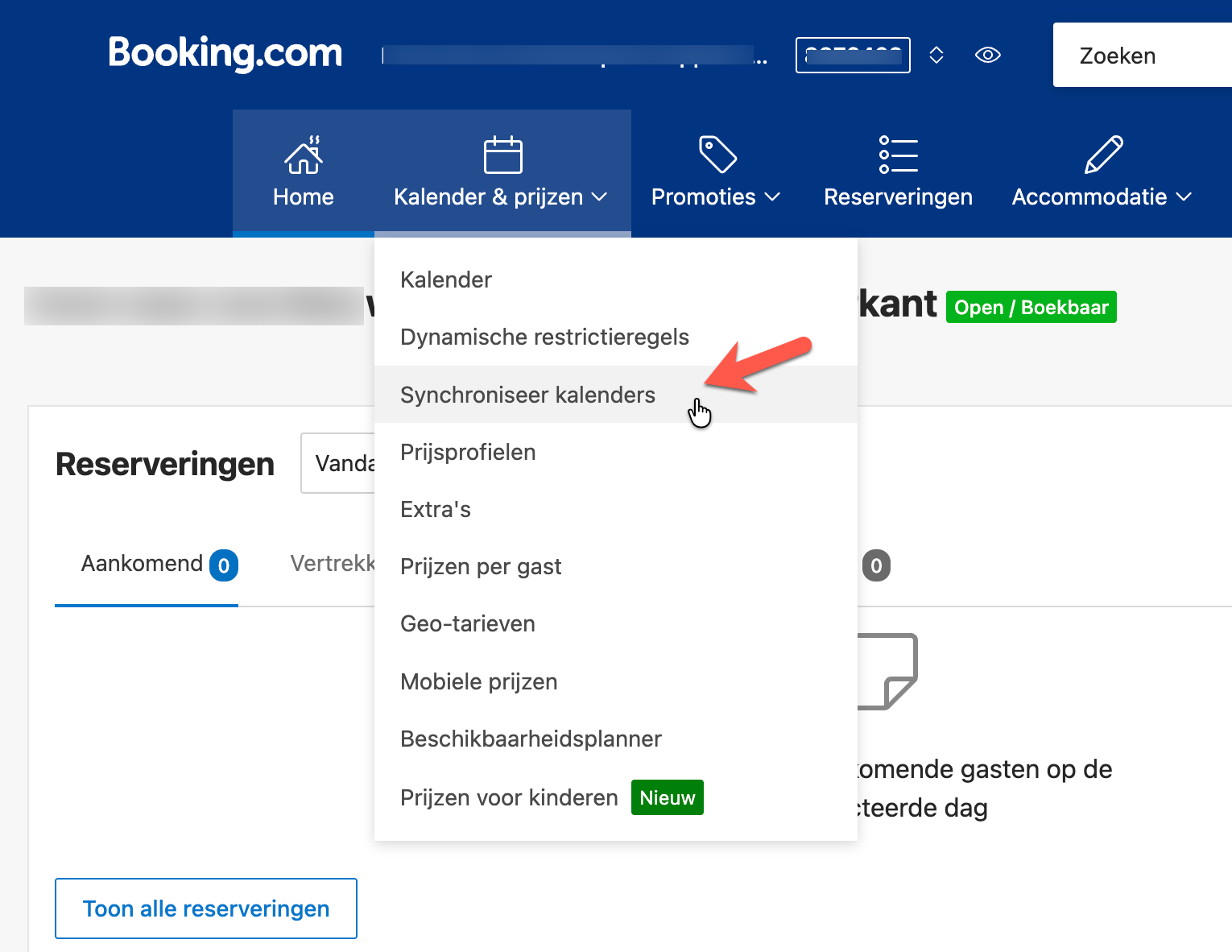Click the calendar icon above Kalender & prijzen
This screenshot has height=952, width=1232.
coord(503,155)
